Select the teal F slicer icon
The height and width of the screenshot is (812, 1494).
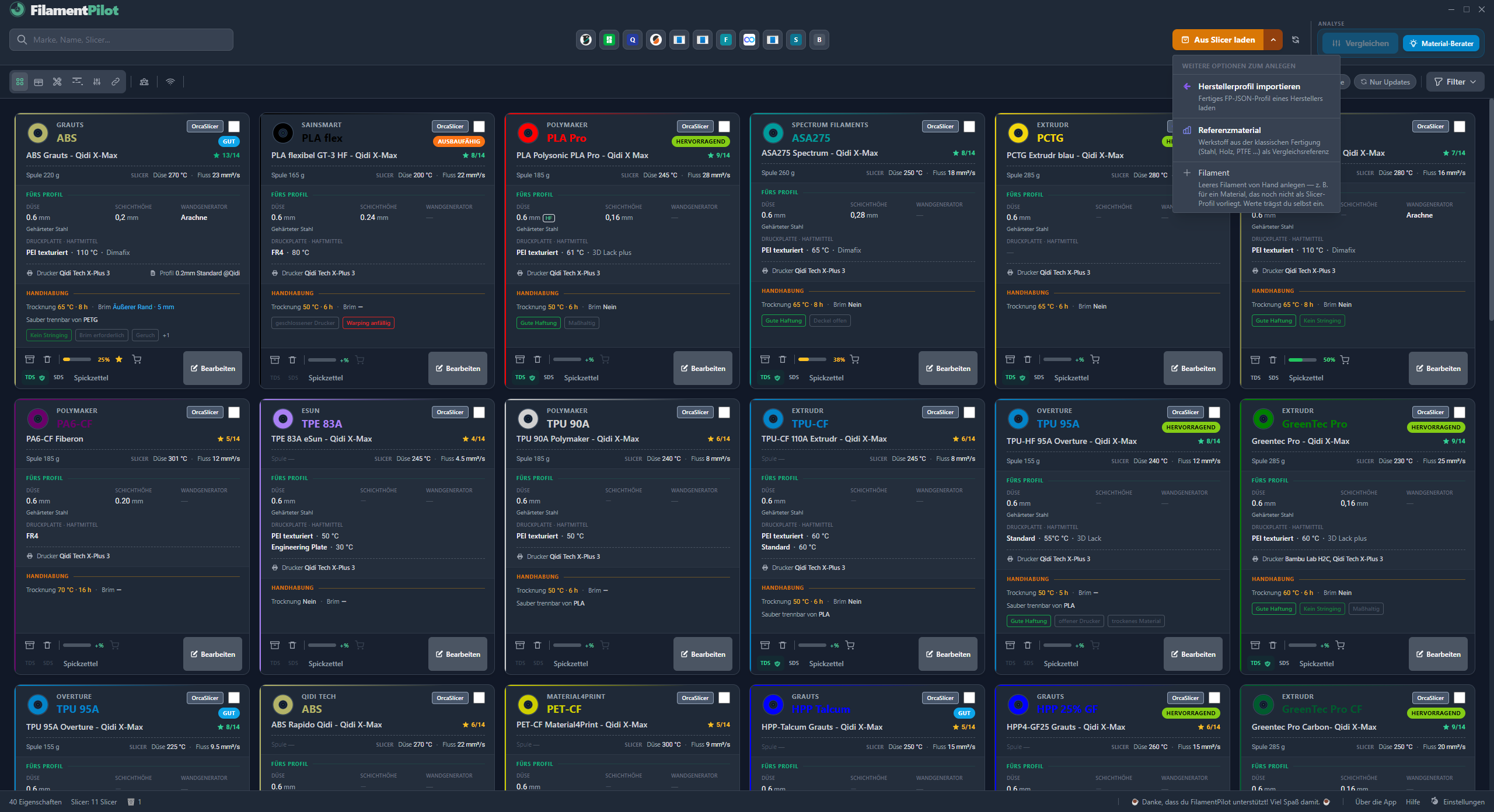tap(726, 40)
